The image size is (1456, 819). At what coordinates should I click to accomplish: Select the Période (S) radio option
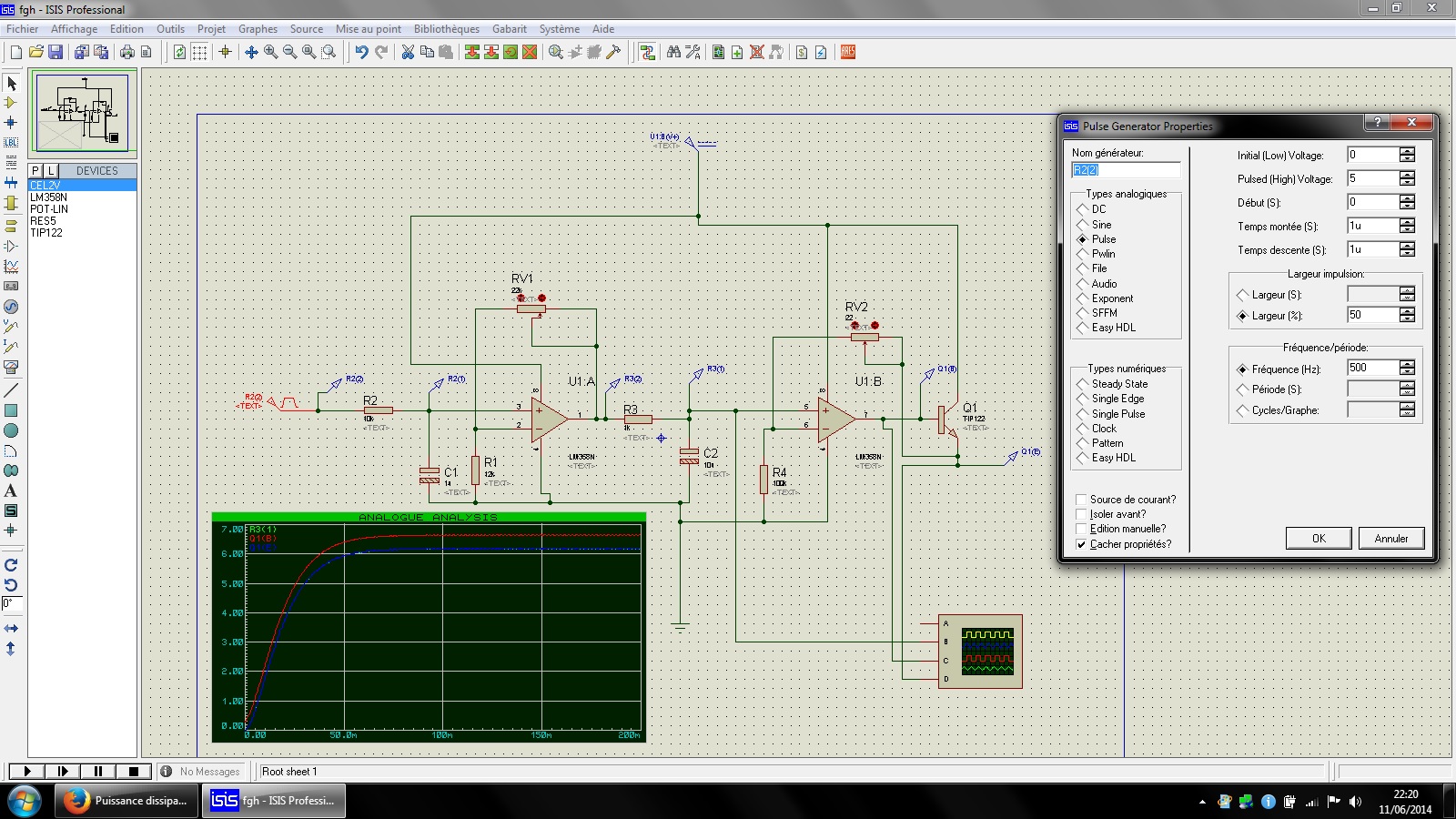[x=1242, y=389]
